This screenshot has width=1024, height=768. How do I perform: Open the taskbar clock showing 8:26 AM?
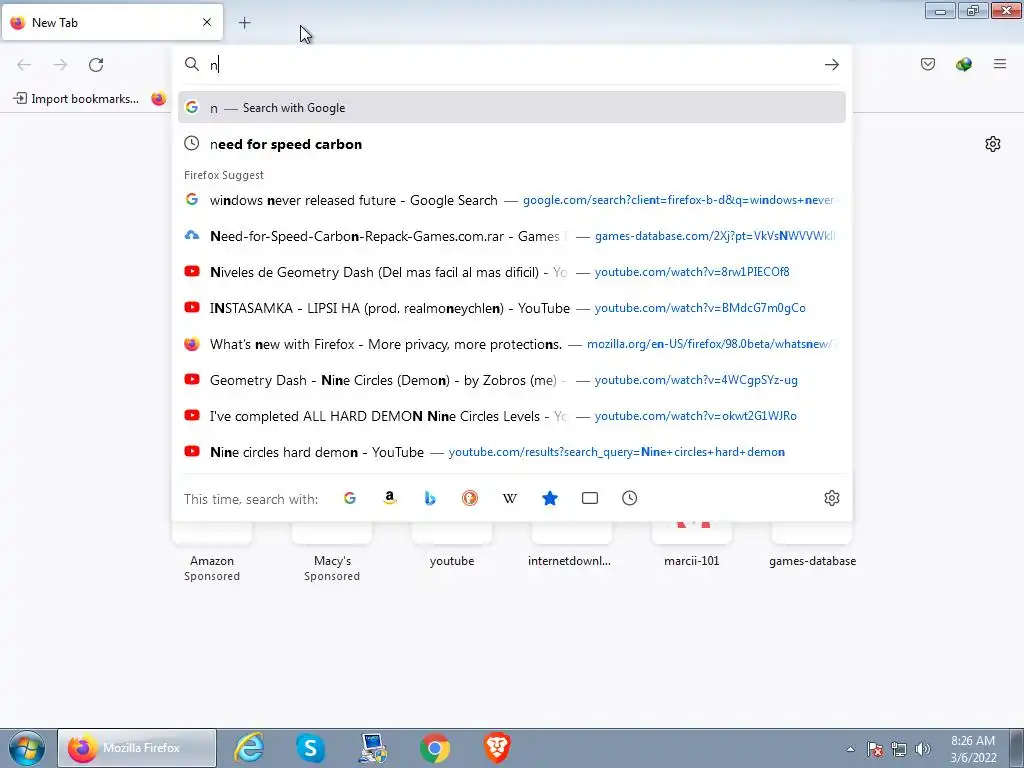973,749
